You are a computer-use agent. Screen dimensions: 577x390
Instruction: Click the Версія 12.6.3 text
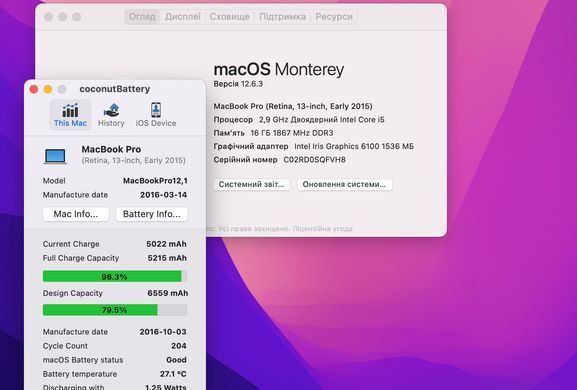point(238,84)
